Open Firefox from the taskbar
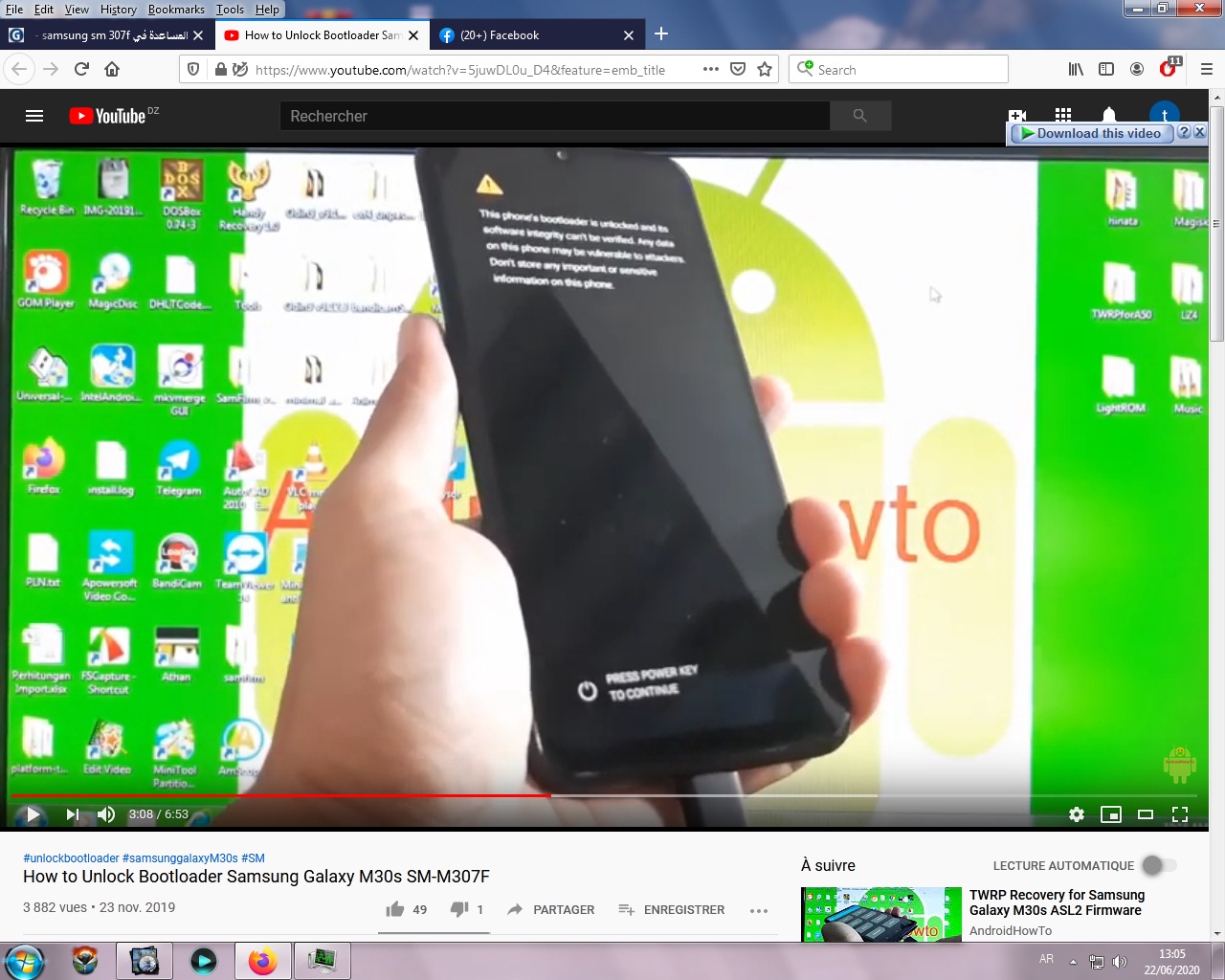Screen dimensions: 1225x980 pos(262,961)
